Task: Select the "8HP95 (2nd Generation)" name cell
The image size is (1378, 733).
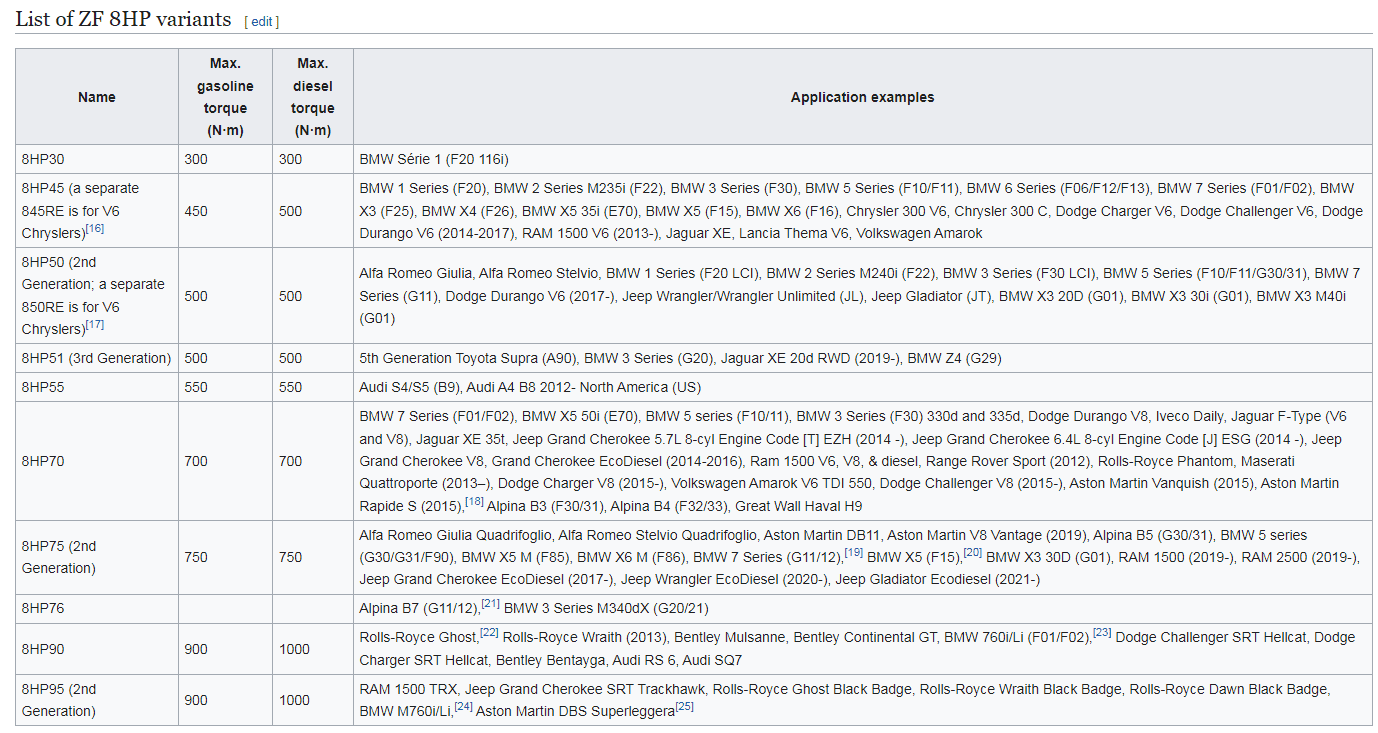Action: click(x=97, y=700)
